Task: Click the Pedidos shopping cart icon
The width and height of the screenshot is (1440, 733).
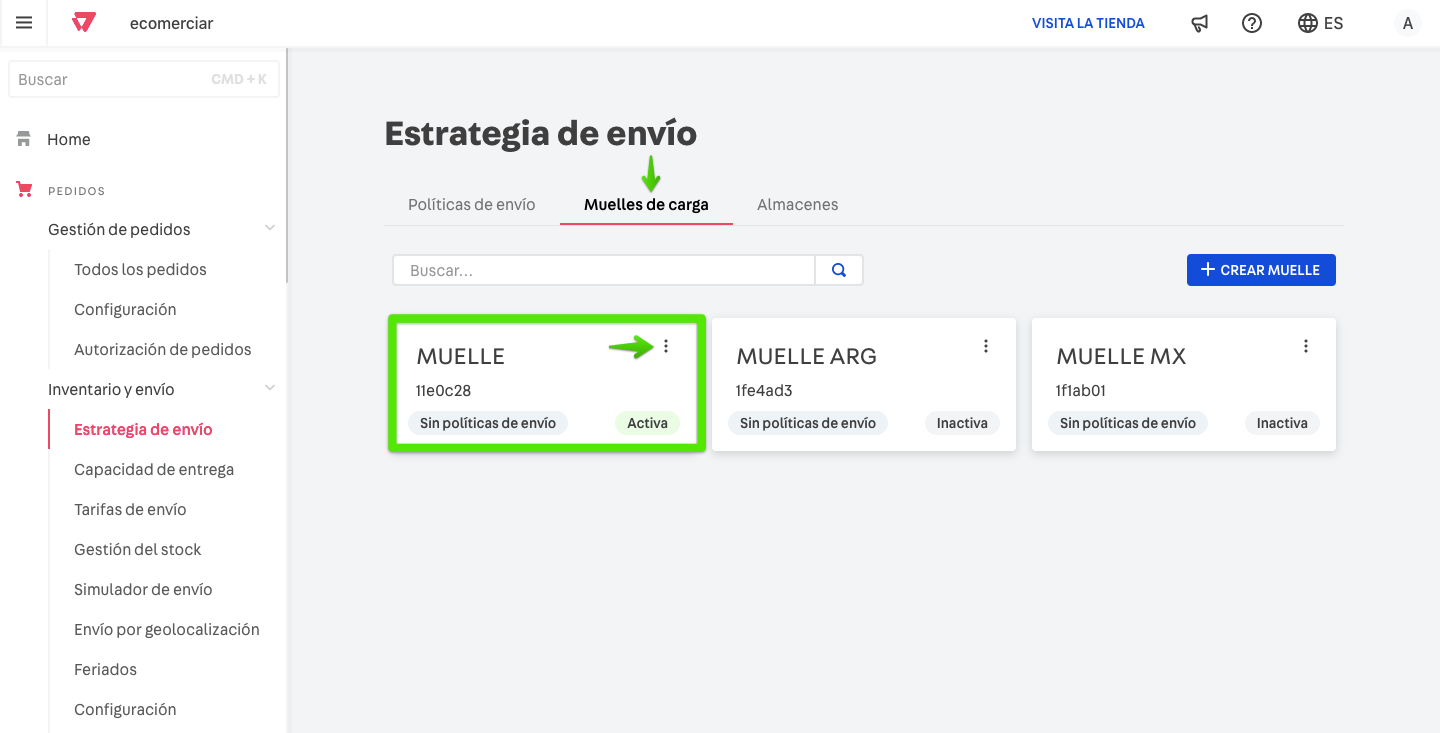Action: coord(24,190)
